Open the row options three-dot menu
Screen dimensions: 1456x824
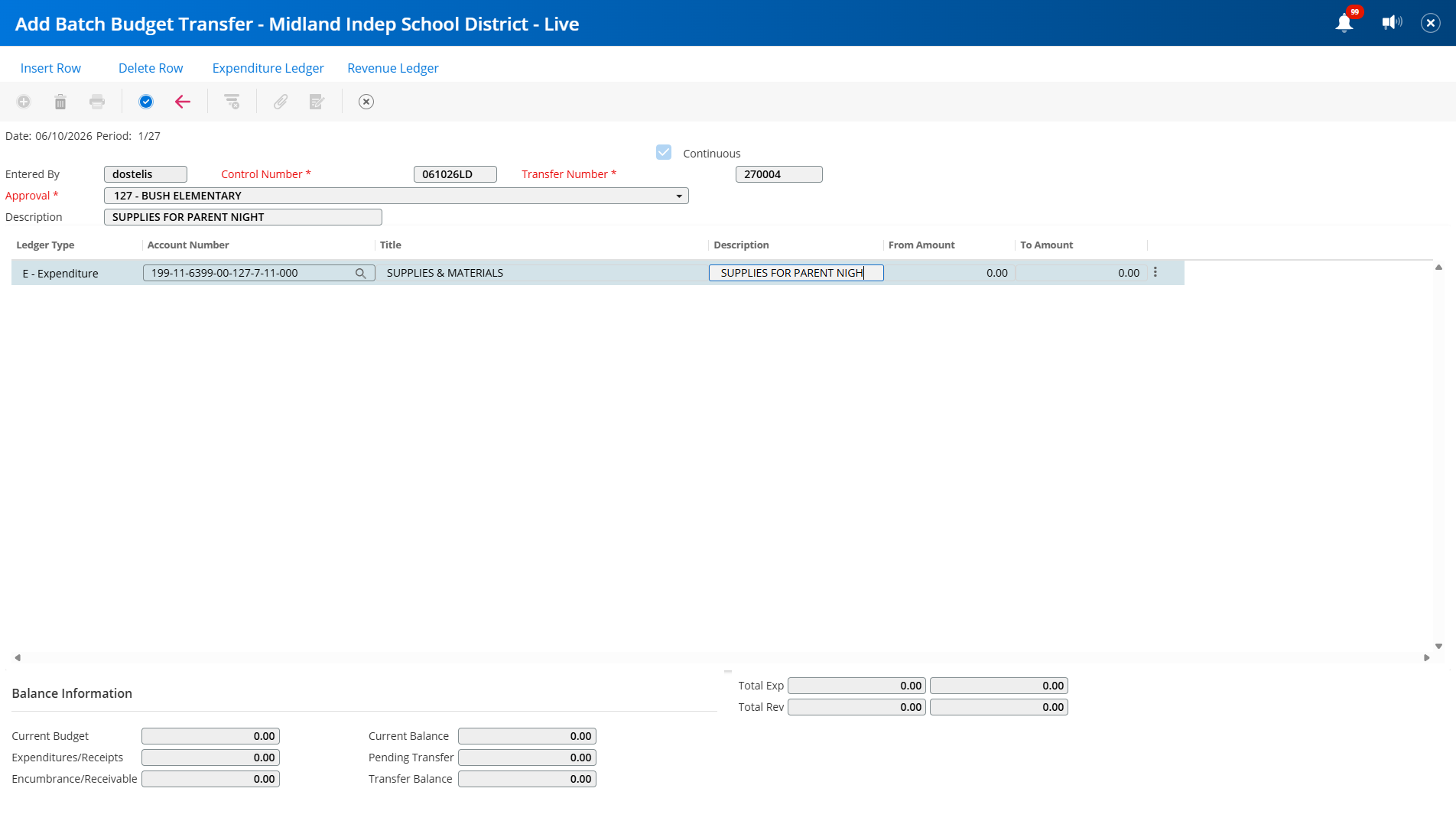coord(1155,272)
